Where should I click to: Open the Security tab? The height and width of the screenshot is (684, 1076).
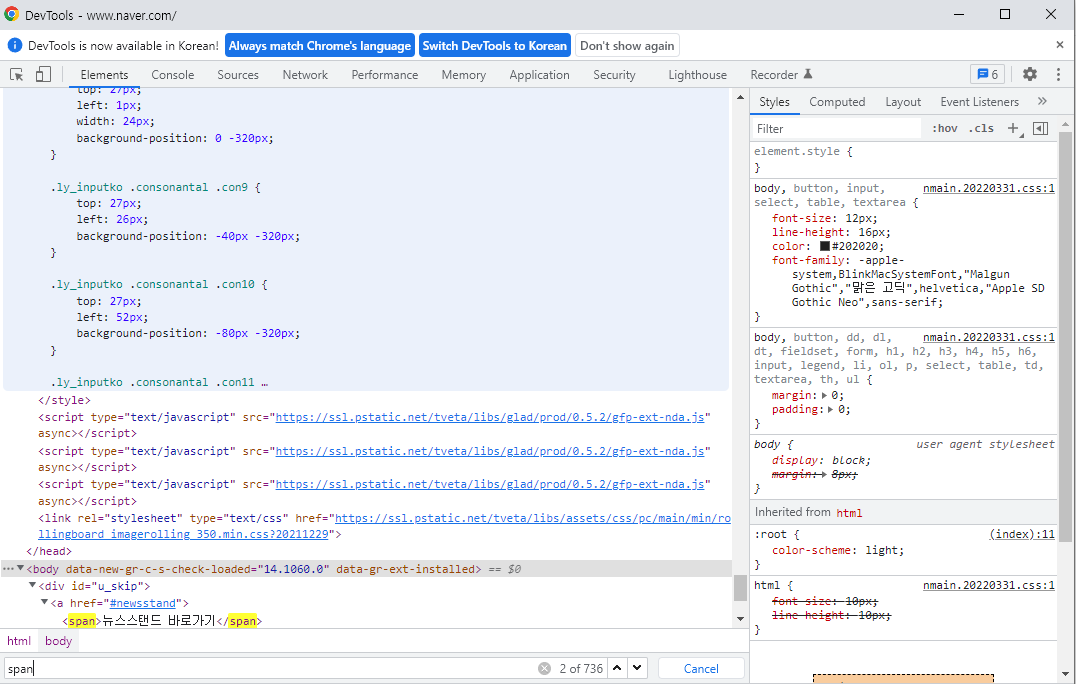[614, 75]
